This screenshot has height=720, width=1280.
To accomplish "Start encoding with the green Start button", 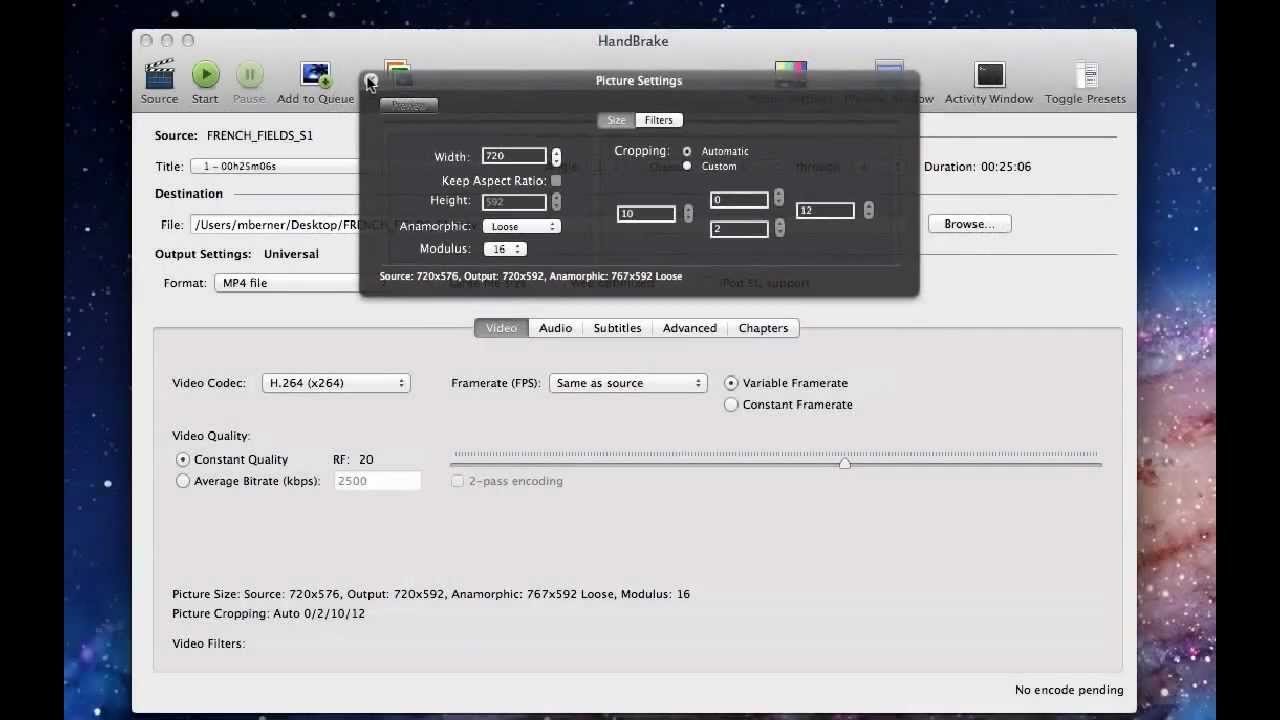I will coord(205,75).
